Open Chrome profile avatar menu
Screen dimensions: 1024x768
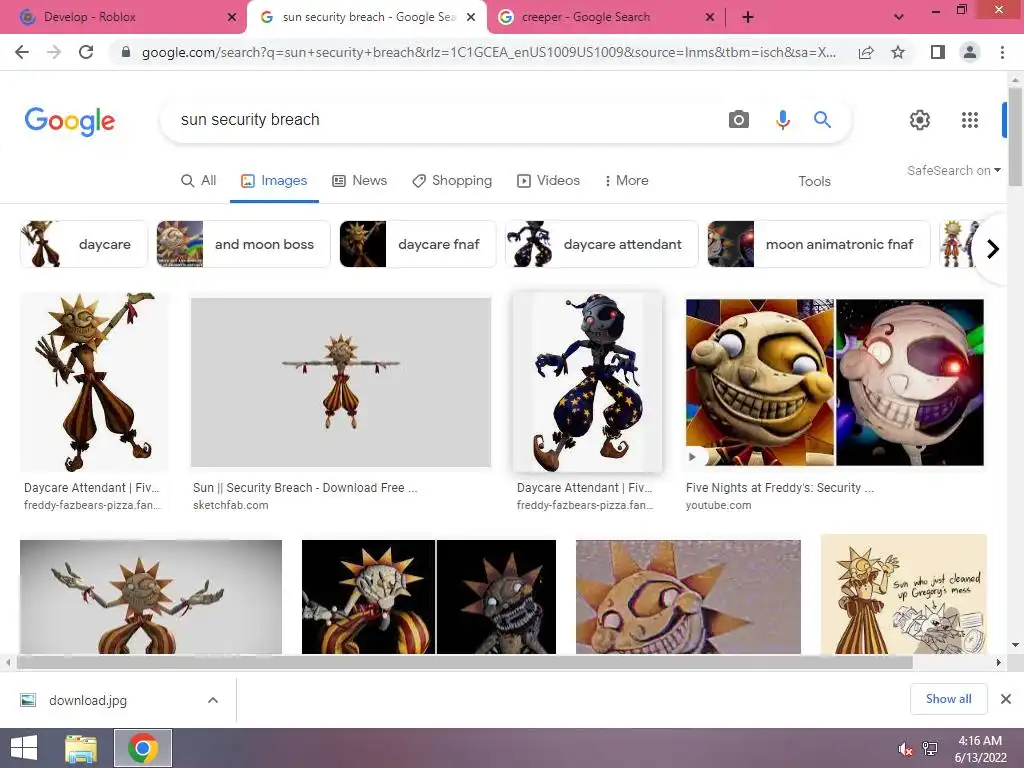click(x=970, y=52)
